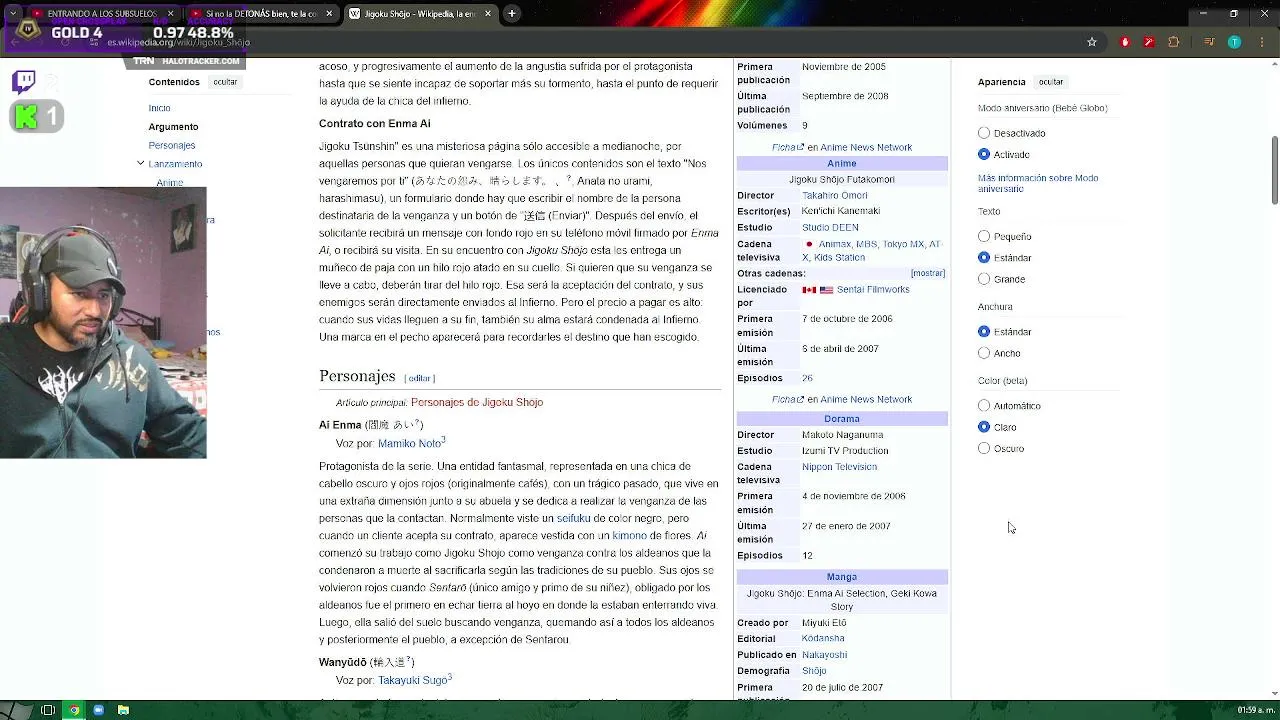Click anime episode count 26 link
The image size is (1280, 720).
tap(807, 378)
